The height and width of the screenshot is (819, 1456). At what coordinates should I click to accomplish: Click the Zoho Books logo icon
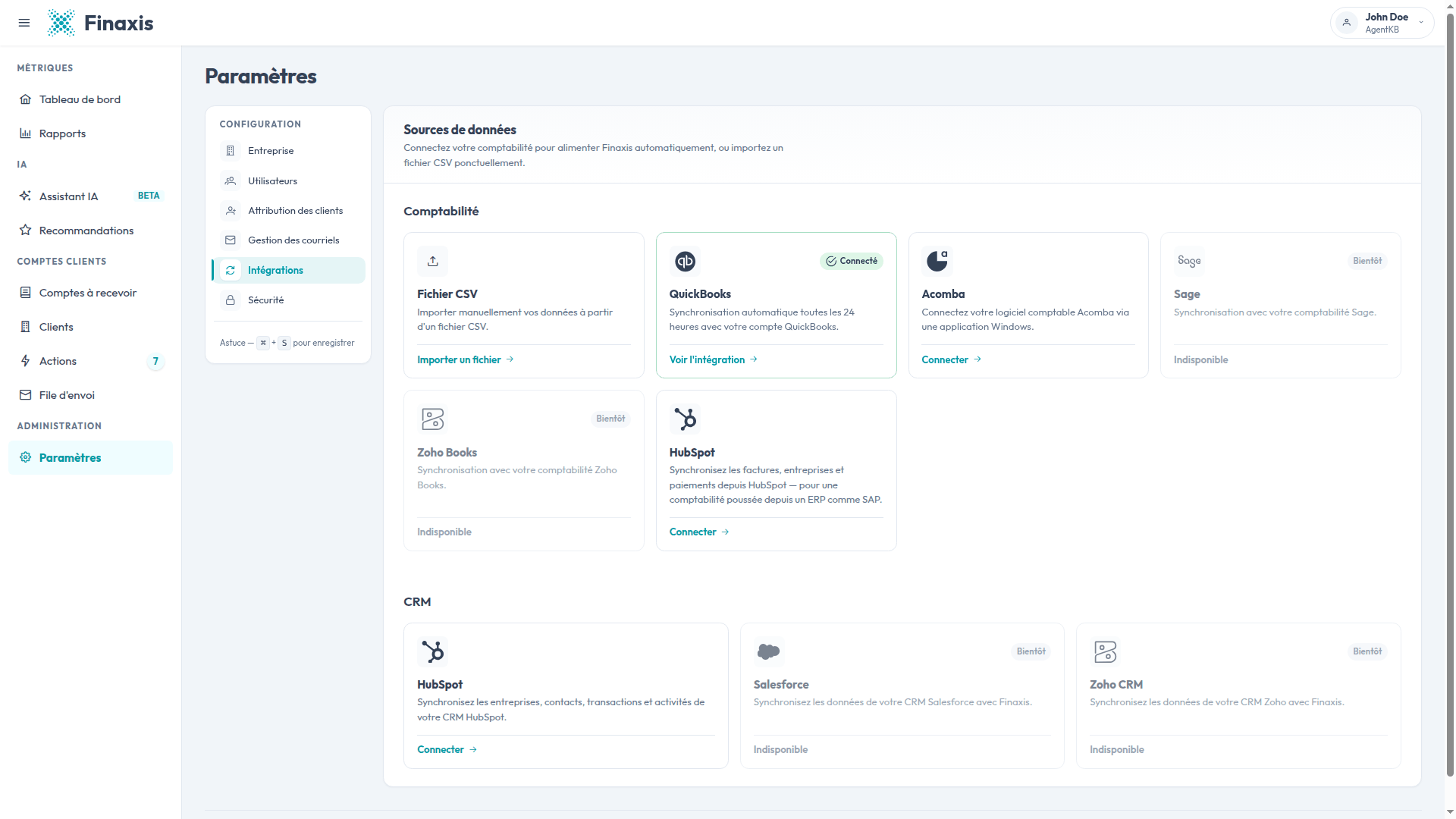pyautogui.click(x=433, y=419)
